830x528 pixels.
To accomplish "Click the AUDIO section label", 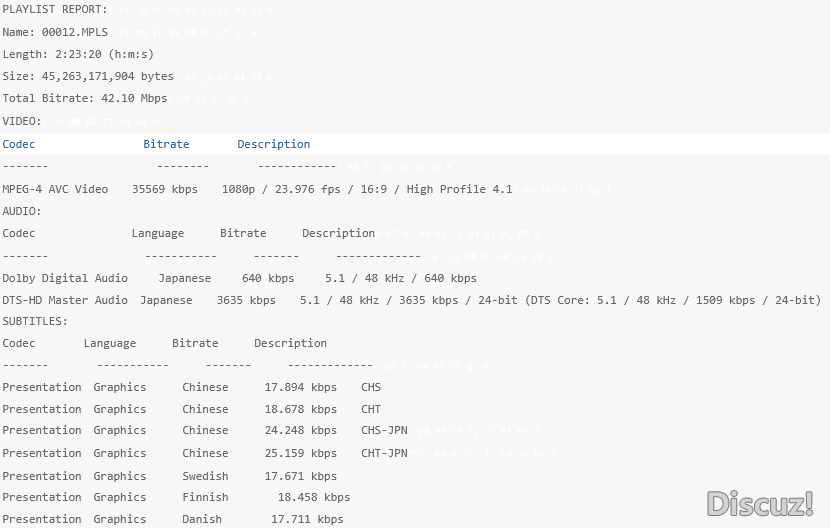I will click(x=22, y=211).
